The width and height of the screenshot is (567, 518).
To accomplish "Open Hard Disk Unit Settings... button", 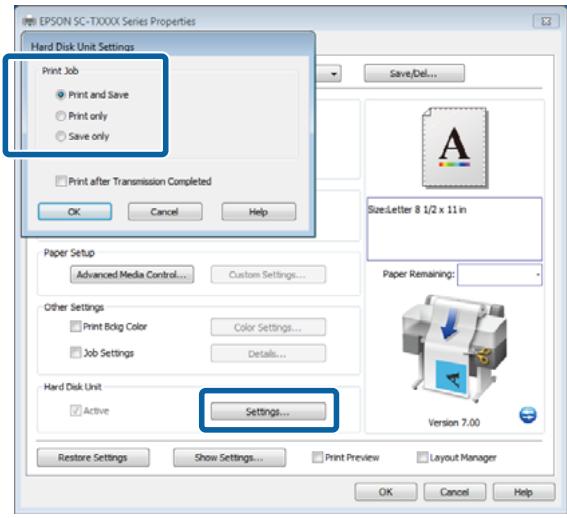I will tap(268, 412).
